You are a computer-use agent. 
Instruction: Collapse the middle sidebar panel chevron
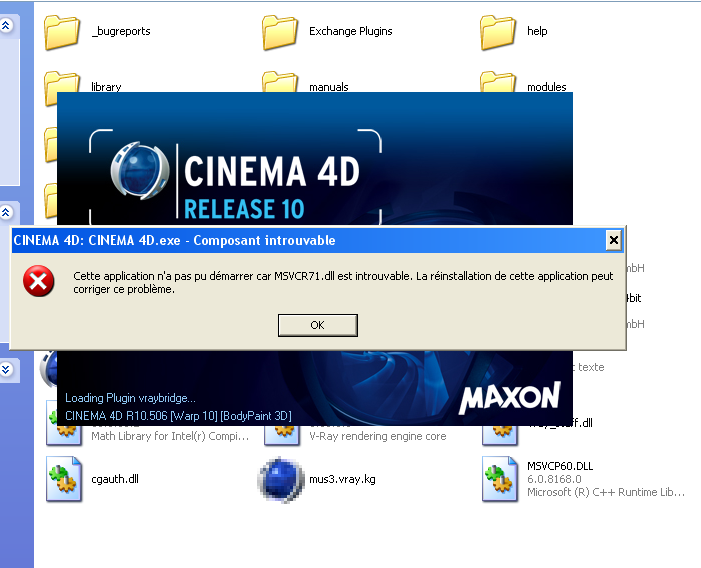6,212
